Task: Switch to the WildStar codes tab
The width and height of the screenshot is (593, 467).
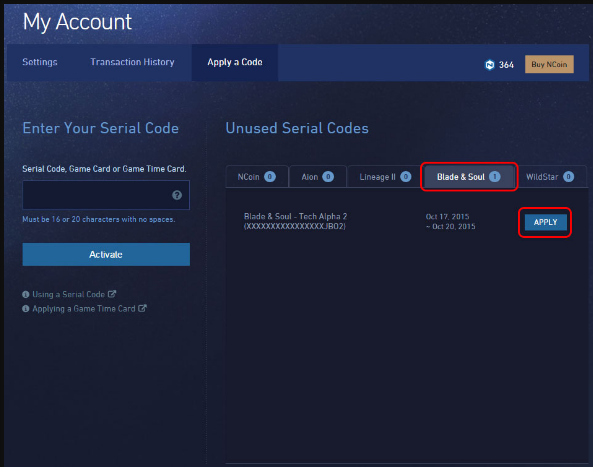Action: (550, 177)
